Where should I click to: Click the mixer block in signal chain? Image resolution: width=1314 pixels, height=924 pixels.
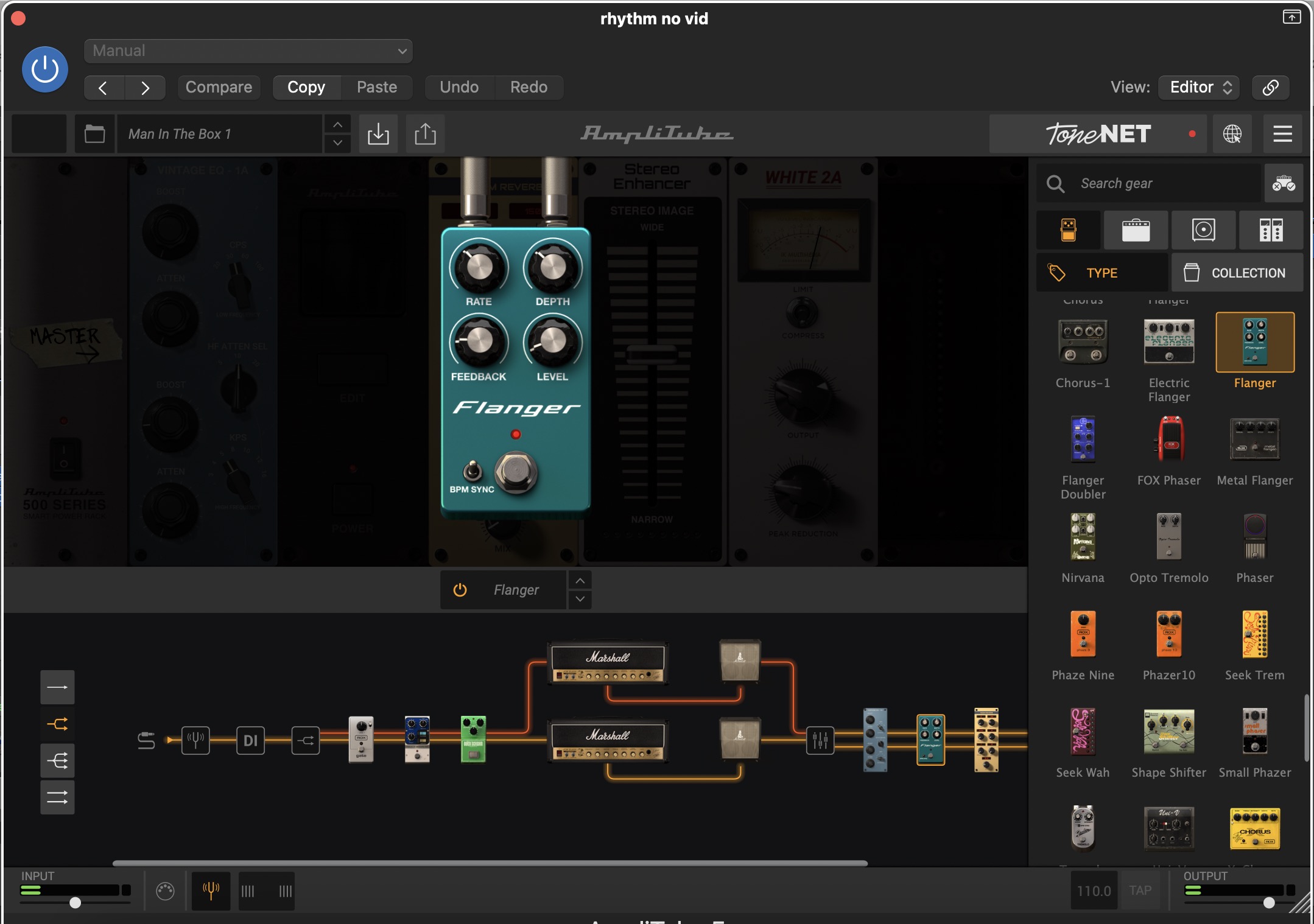(820, 740)
